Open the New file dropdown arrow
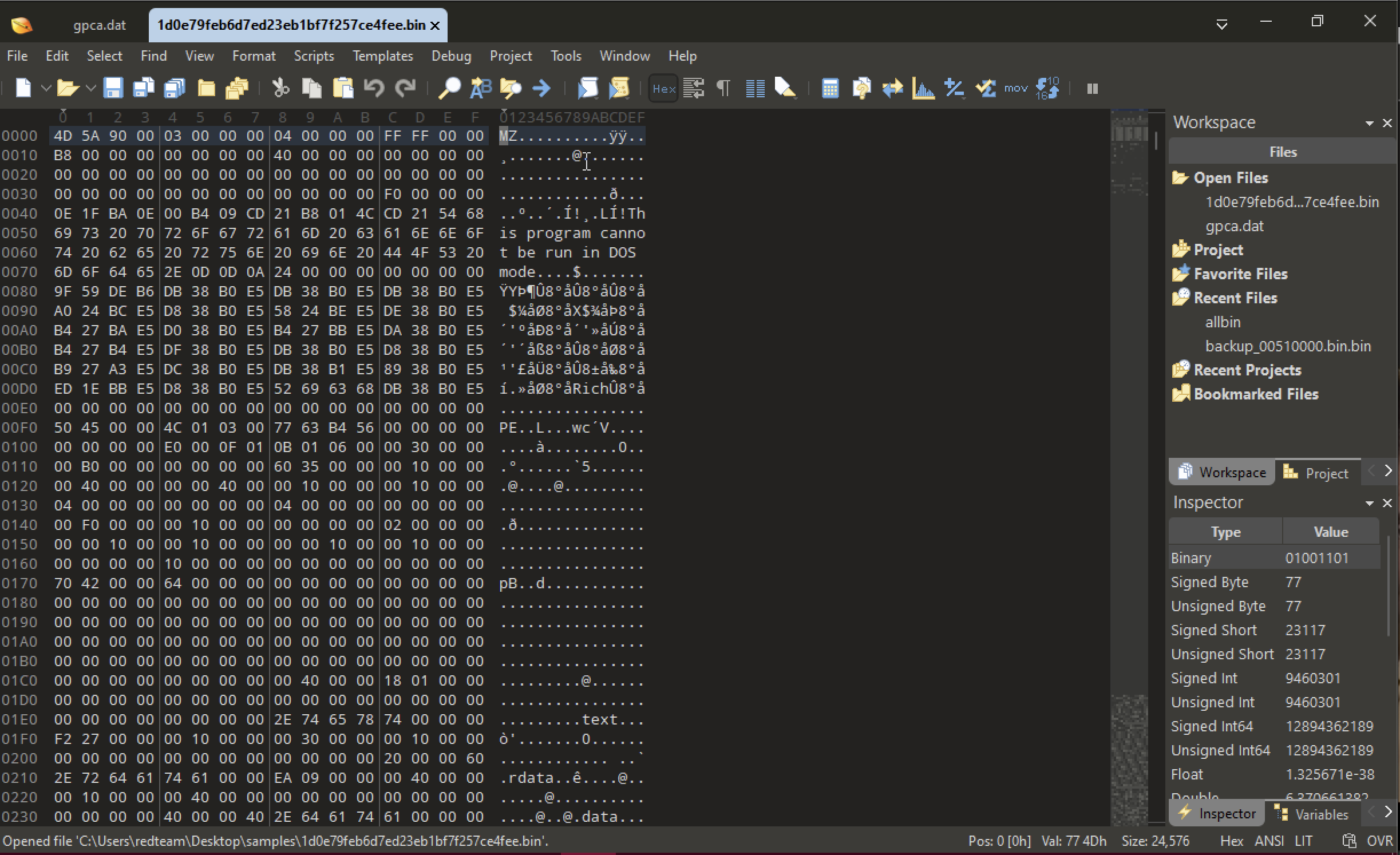This screenshot has height=855, width=1400. [x=46, y=89]
